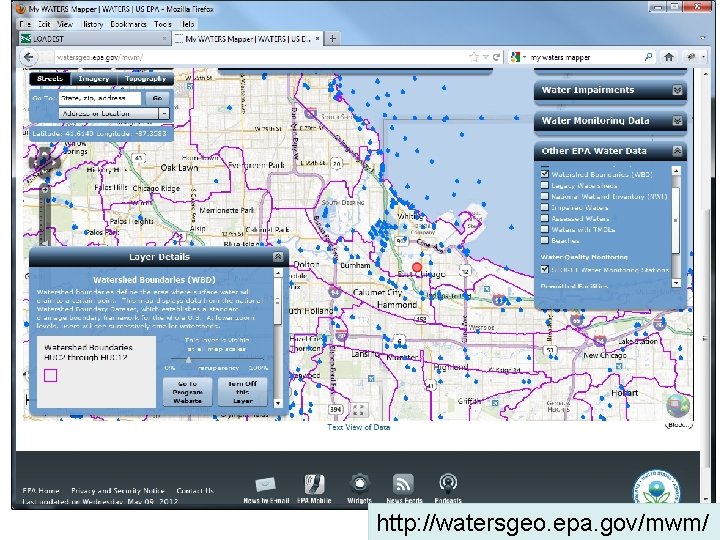Open the Edit menu
The height and width of the screenshot is (540, 720).
(44, 24)
